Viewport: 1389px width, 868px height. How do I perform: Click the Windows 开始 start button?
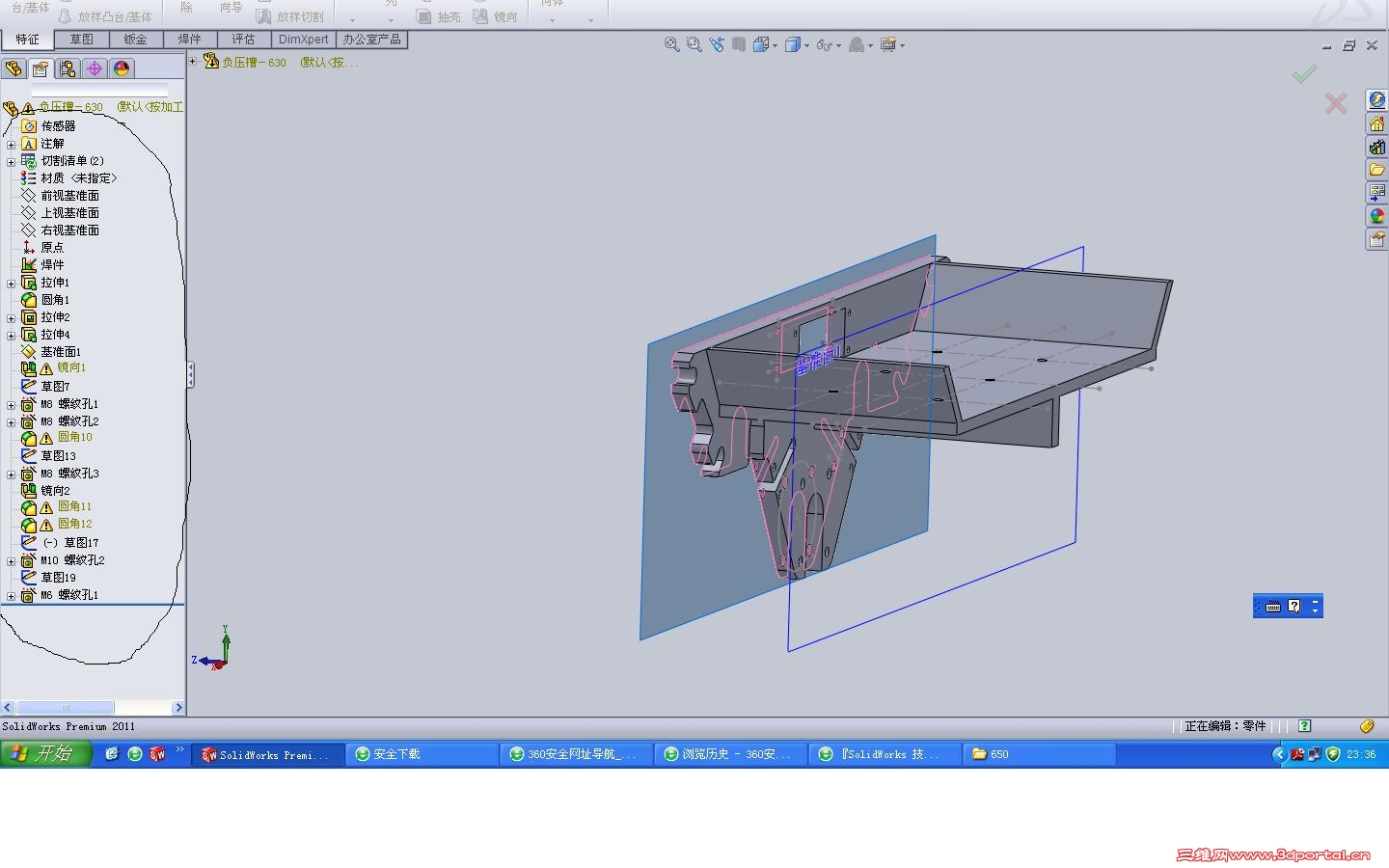coord(45,754)
